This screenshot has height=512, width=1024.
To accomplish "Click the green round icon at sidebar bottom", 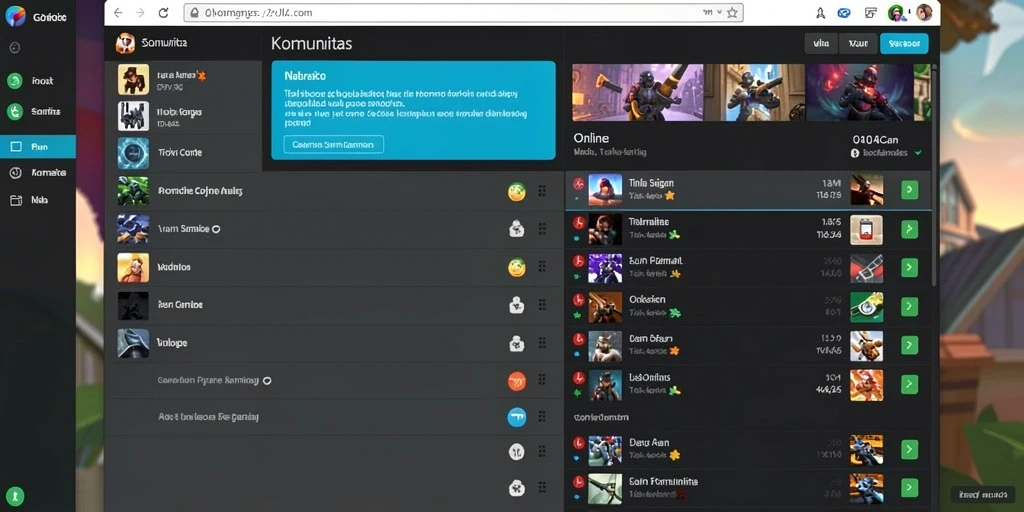I will tap(15, 495).
